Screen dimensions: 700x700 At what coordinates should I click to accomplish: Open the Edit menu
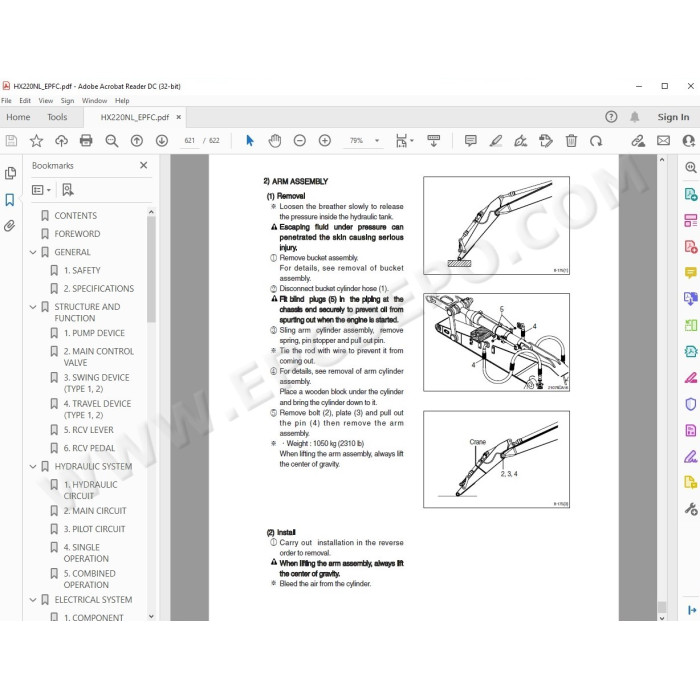click(x=25, y=100)
